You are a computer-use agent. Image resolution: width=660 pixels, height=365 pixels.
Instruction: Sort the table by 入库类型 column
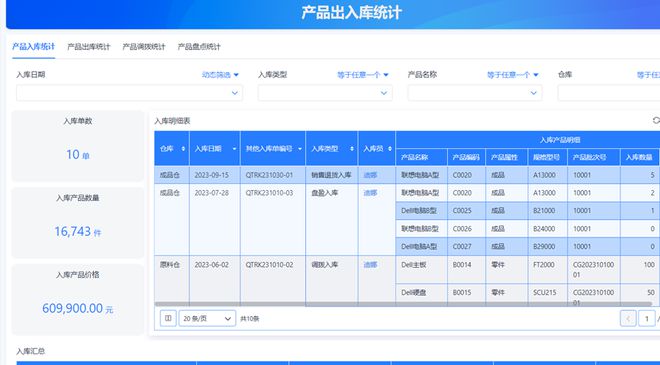pyautogui.click(x=352, y=149)
